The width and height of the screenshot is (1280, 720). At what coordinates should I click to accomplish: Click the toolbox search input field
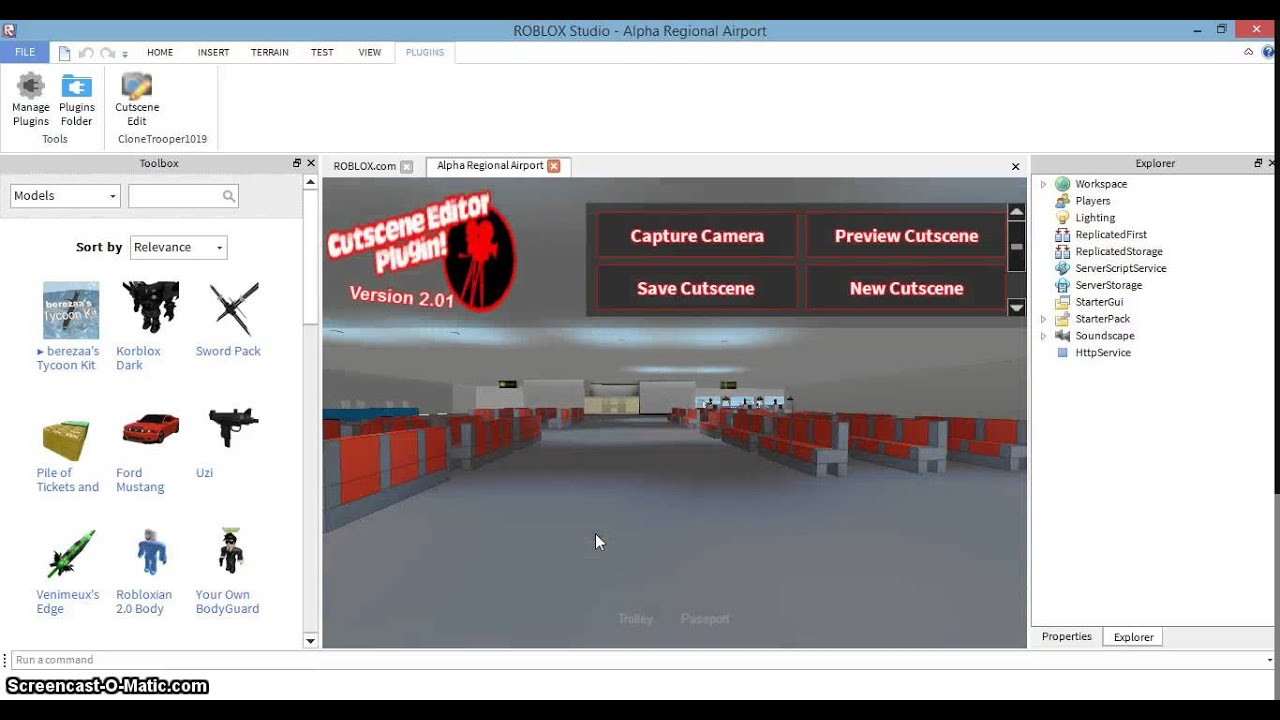(x=175, y=196)
